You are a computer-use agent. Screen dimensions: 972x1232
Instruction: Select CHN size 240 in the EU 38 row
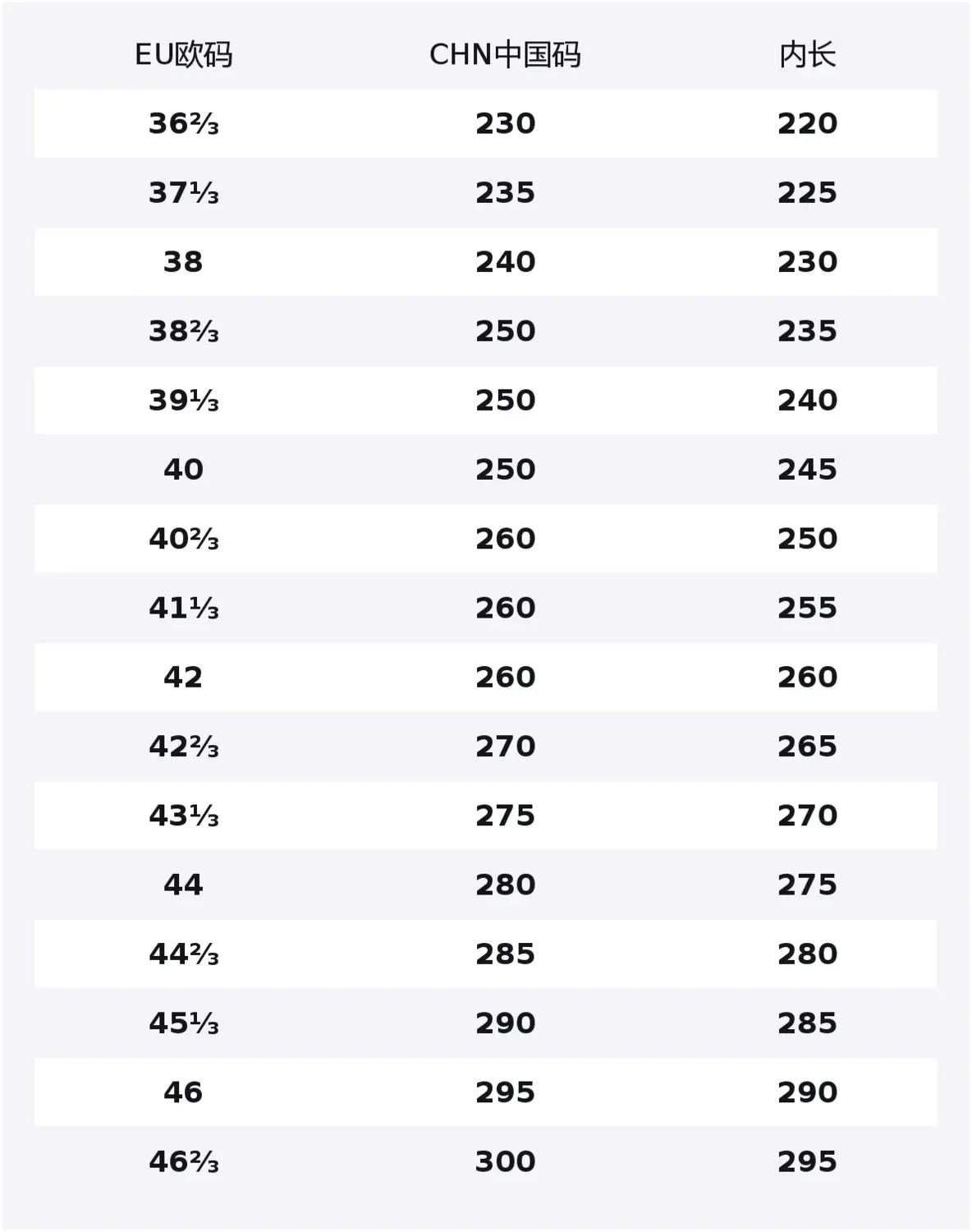coord(505,262)
